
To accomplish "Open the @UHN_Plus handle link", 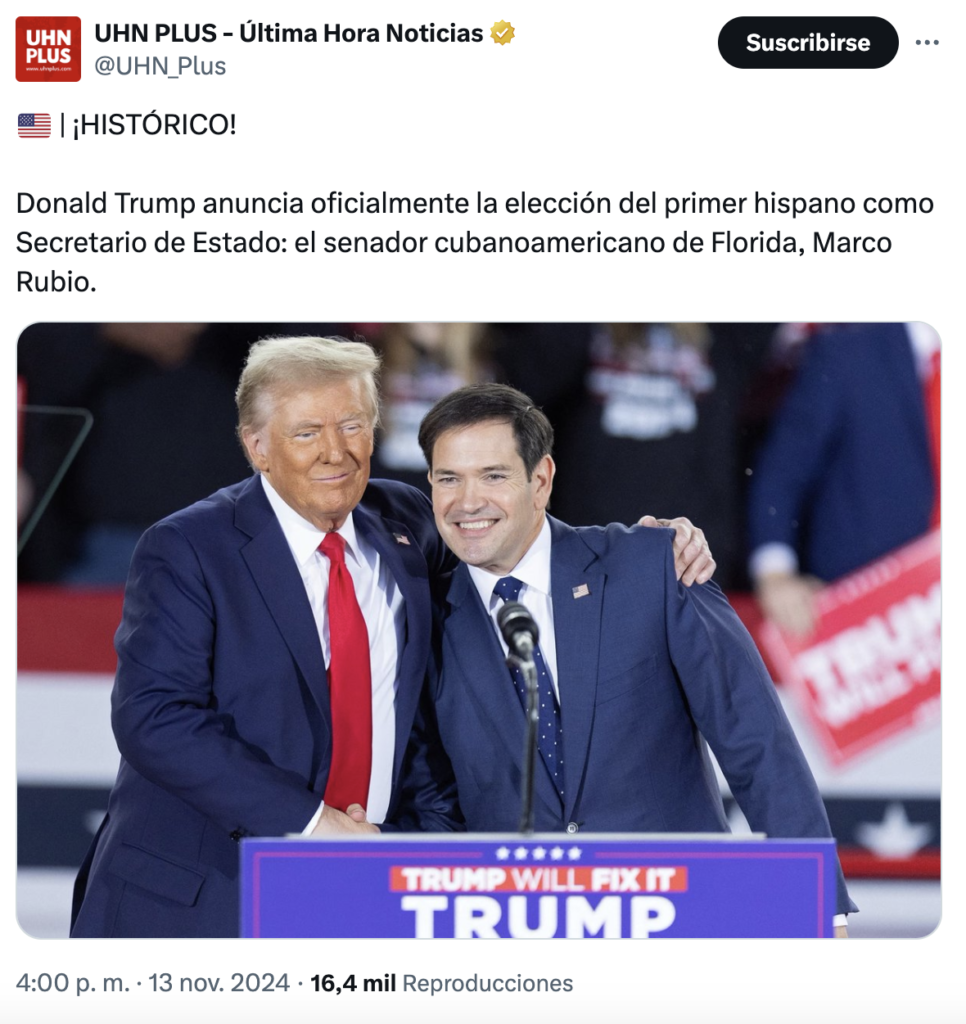I will [160, 66].
